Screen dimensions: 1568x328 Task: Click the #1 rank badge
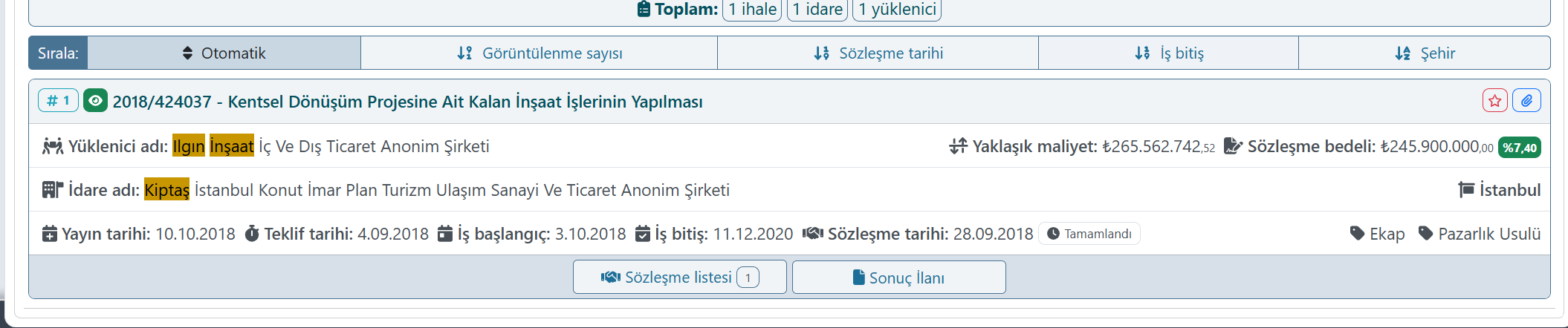click(x=58, y=100)
